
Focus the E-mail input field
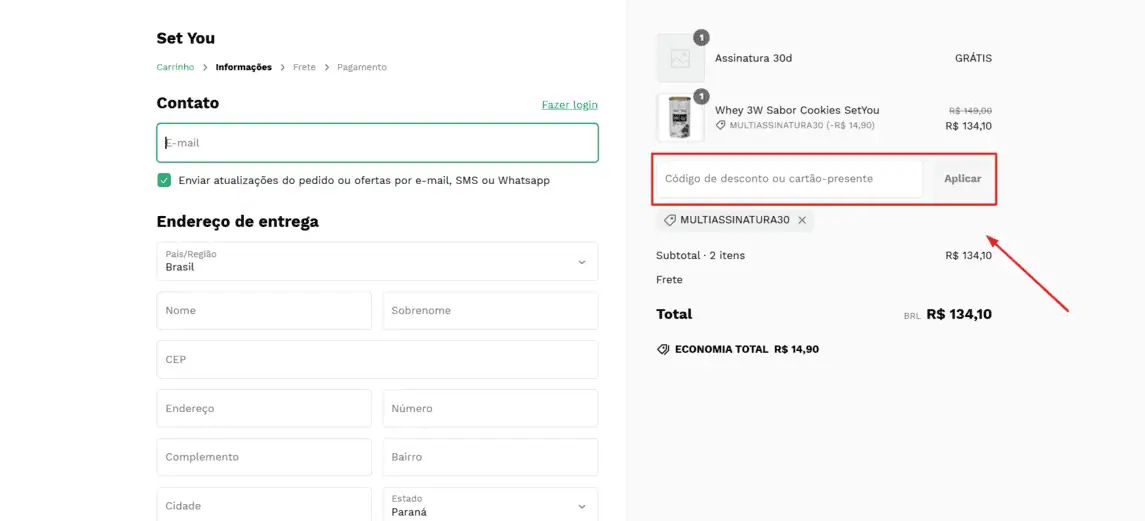pos(378,142)
